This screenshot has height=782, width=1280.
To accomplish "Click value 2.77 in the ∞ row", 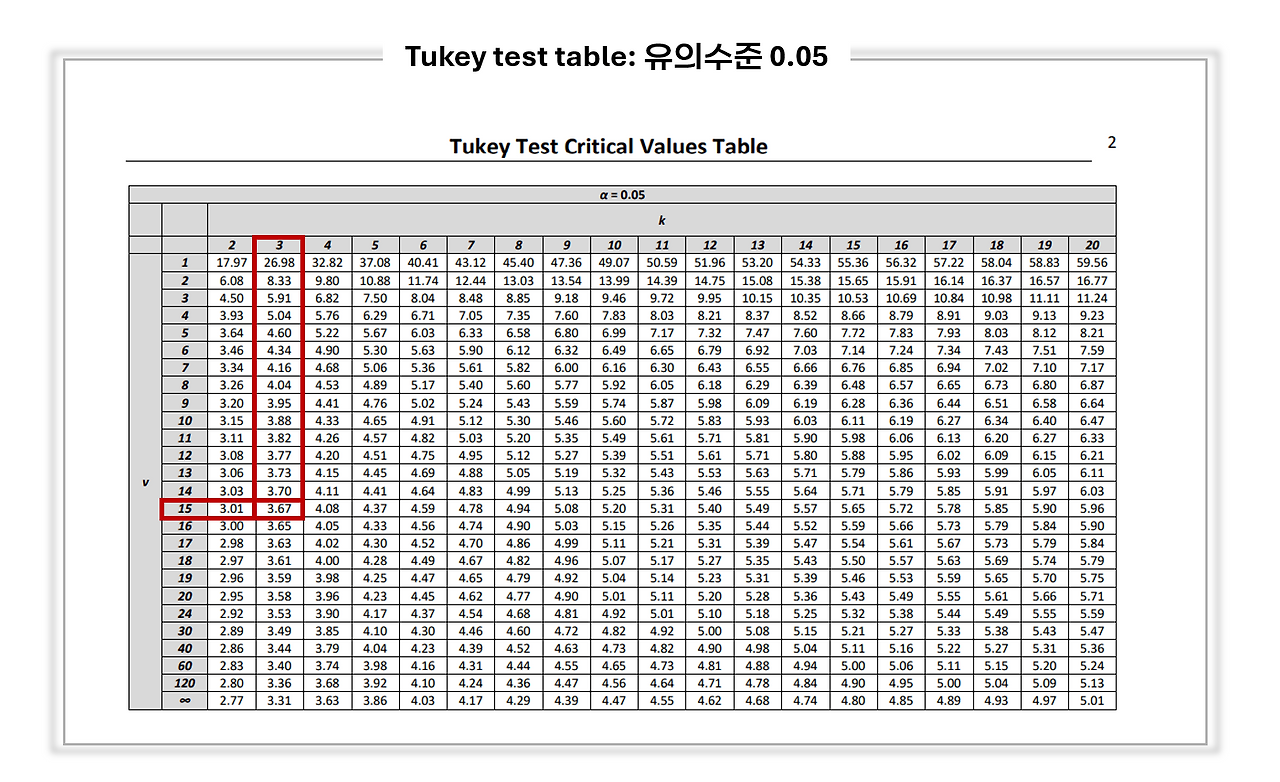I will click(232, 701).
